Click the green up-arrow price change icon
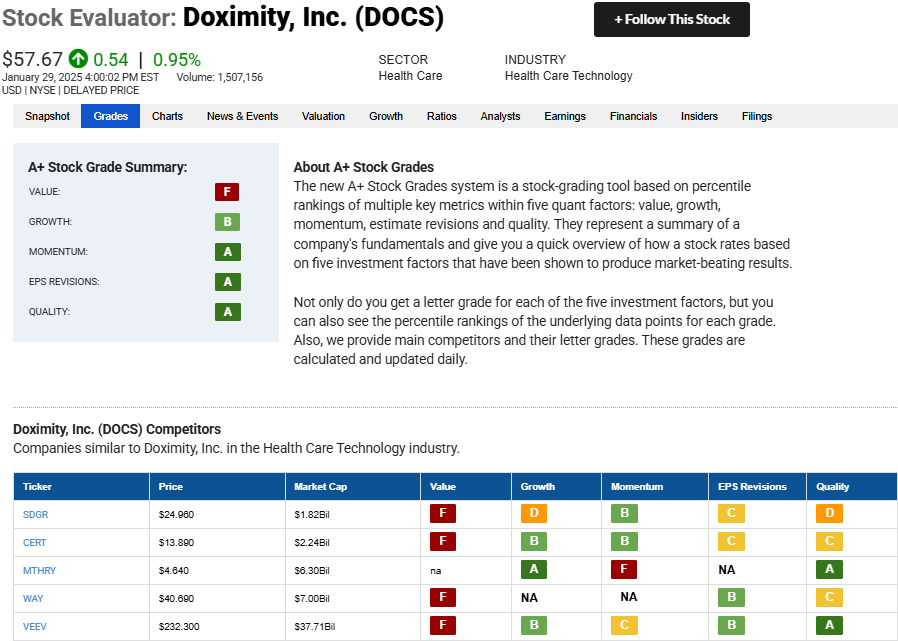The height and width of the screenshot is (641, 898). [78, 58]
